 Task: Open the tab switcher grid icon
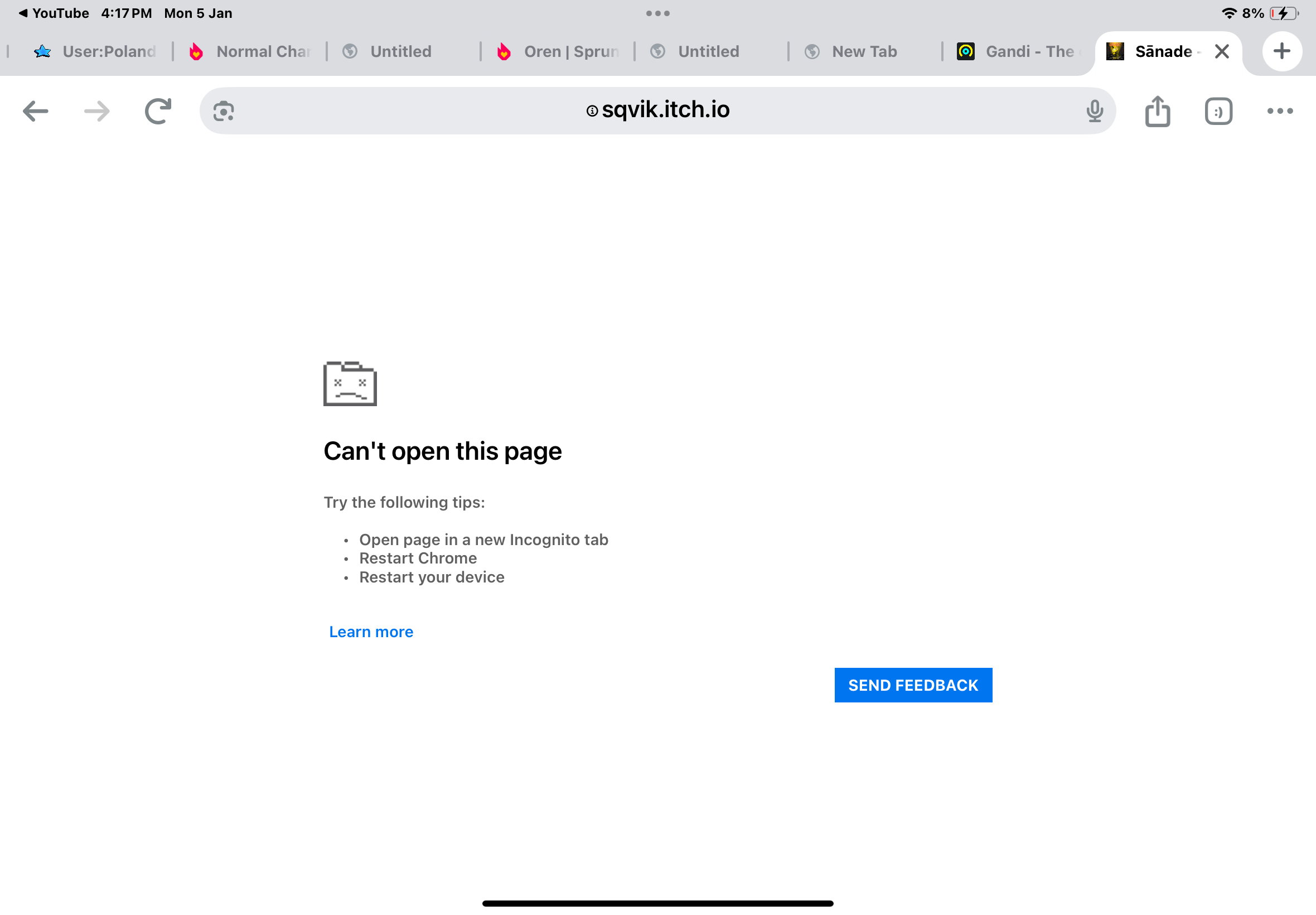coord(1218,111)
